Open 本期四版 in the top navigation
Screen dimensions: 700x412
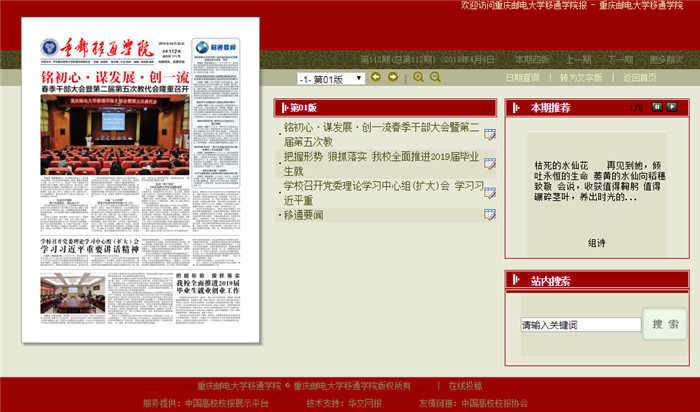(x=532, y=59)
